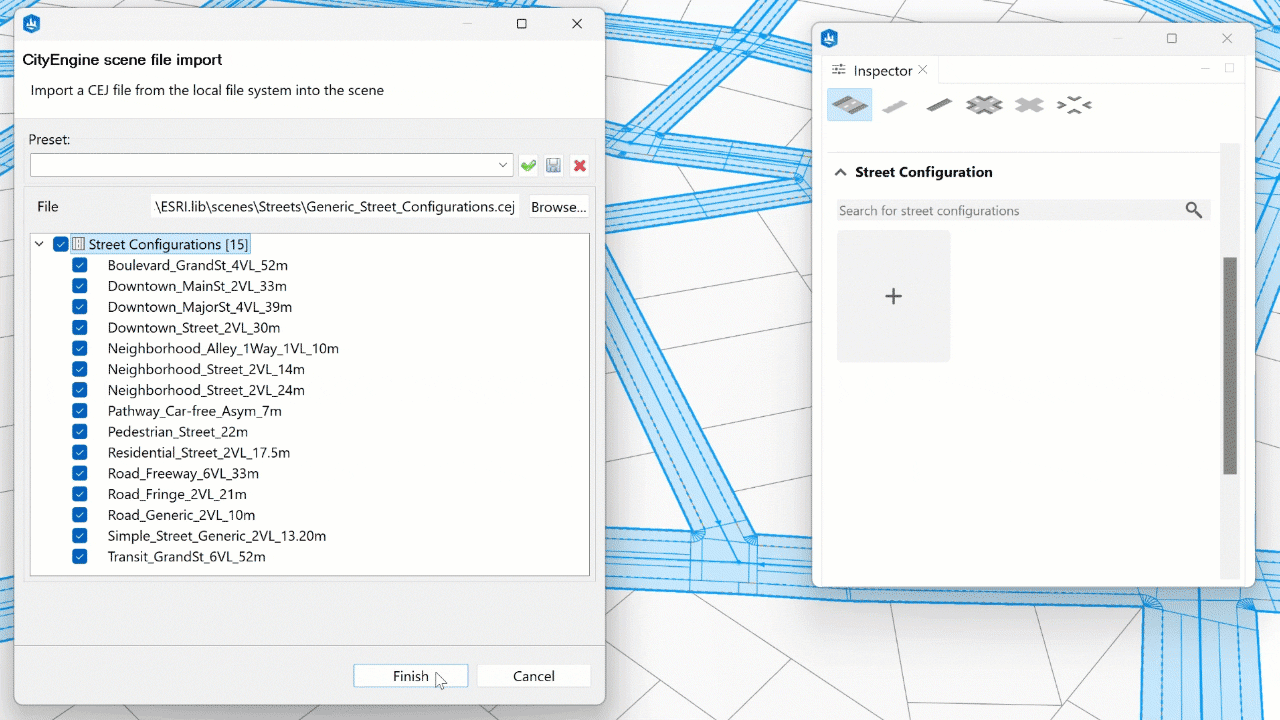Select the Road_Generic_2VL_10m label
Image resolution: width=1280 pixels, height=720 pixels.
coord(181,515)
